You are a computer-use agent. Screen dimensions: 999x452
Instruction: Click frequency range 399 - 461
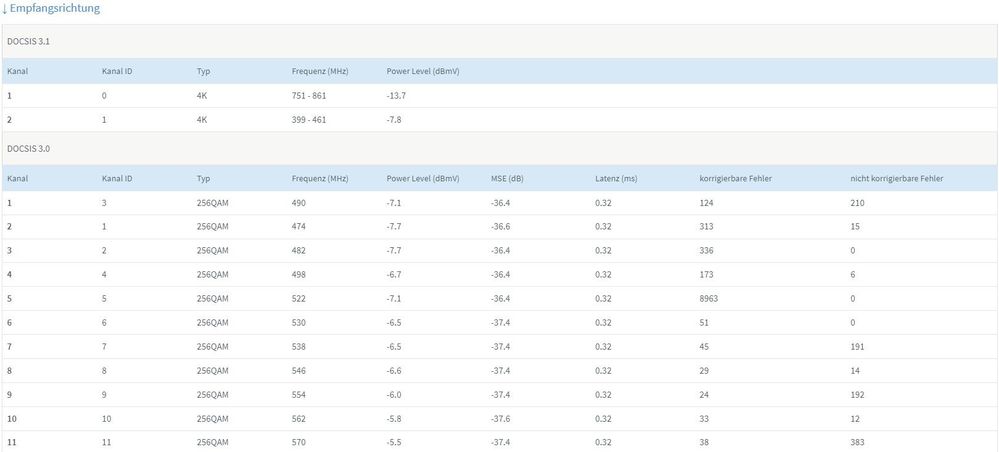click(309, 119)
